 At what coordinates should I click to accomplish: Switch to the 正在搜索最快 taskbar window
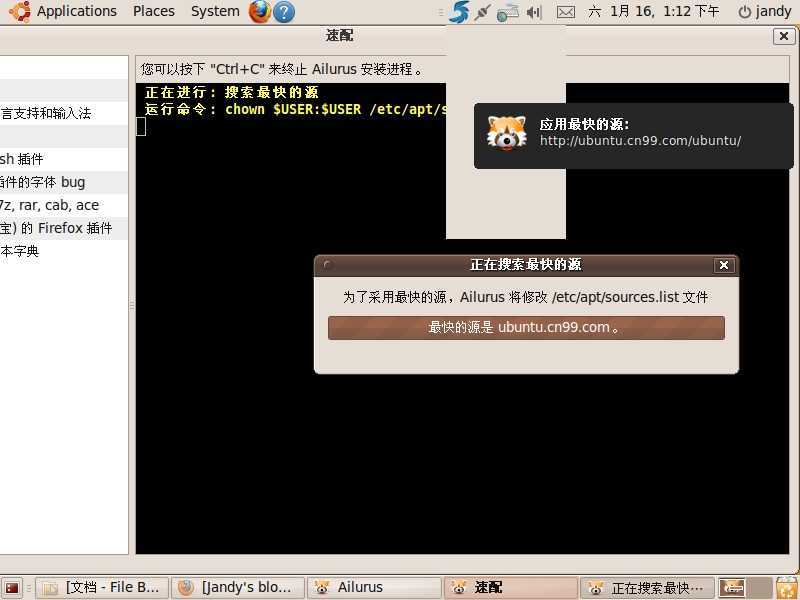click(646, 588)
